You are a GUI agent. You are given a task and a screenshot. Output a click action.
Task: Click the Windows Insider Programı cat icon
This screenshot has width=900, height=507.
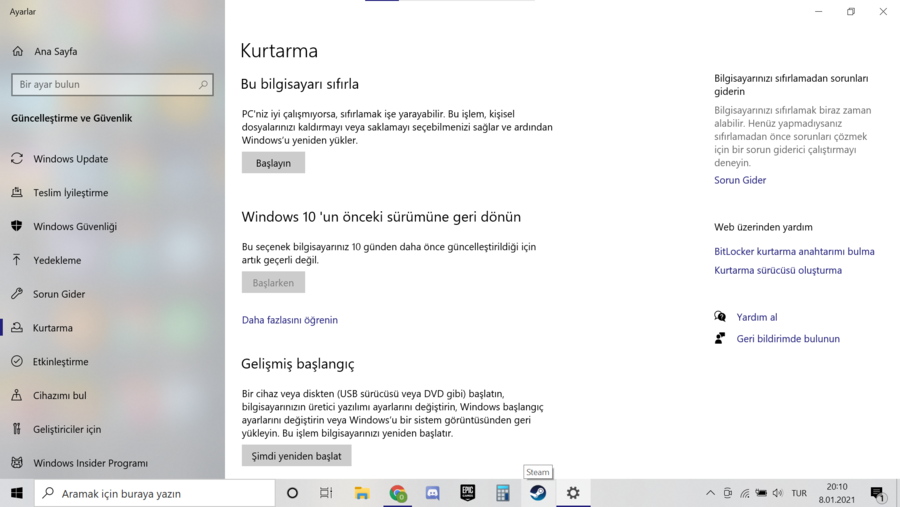click(x=17, y=462)
